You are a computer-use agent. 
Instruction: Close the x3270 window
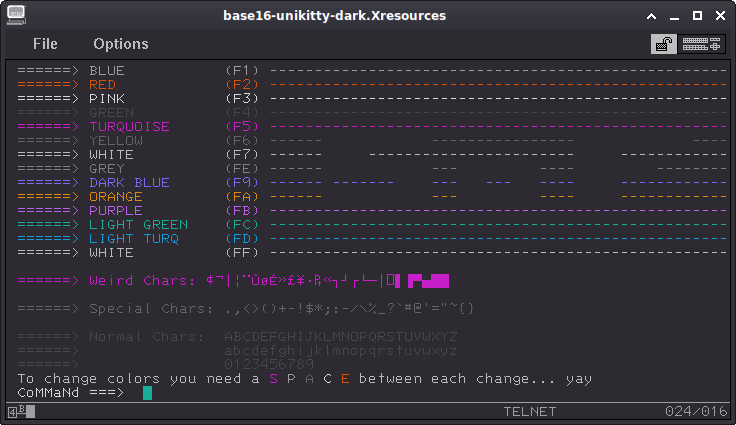pyautogui.click(x=721, y=16)
